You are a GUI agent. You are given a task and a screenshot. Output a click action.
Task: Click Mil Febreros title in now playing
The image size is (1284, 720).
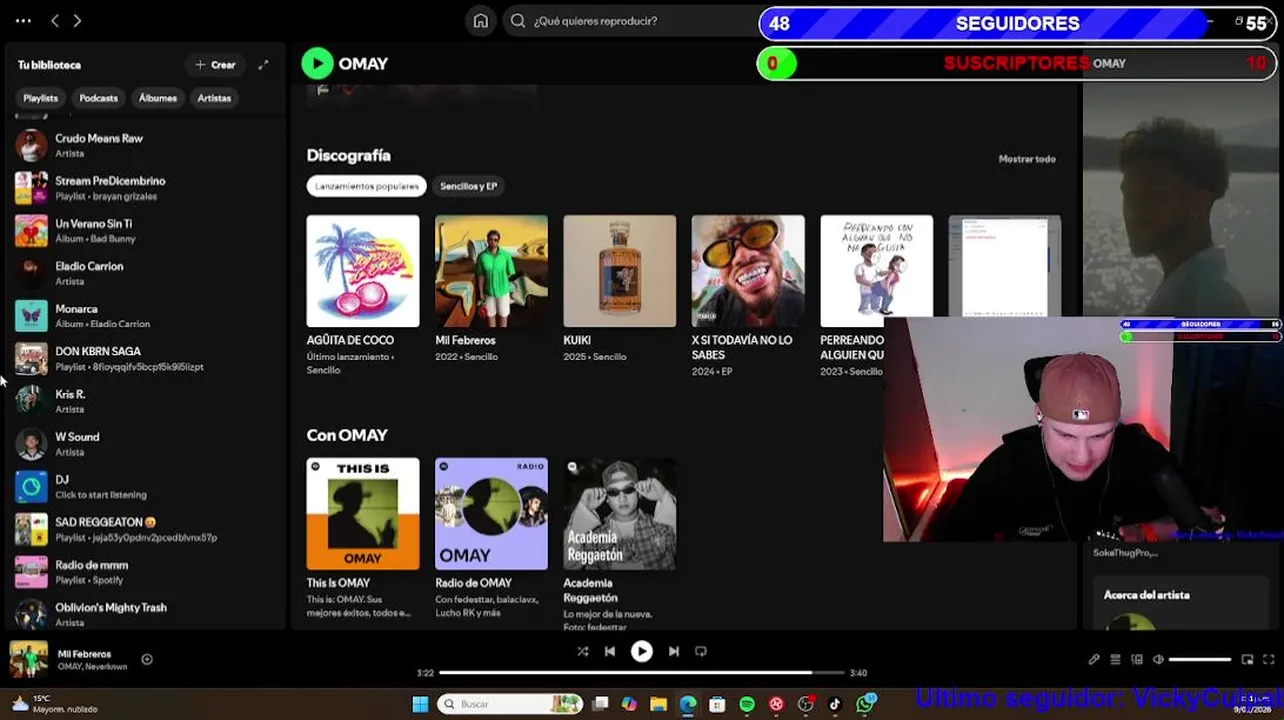[x=84, y=654]
